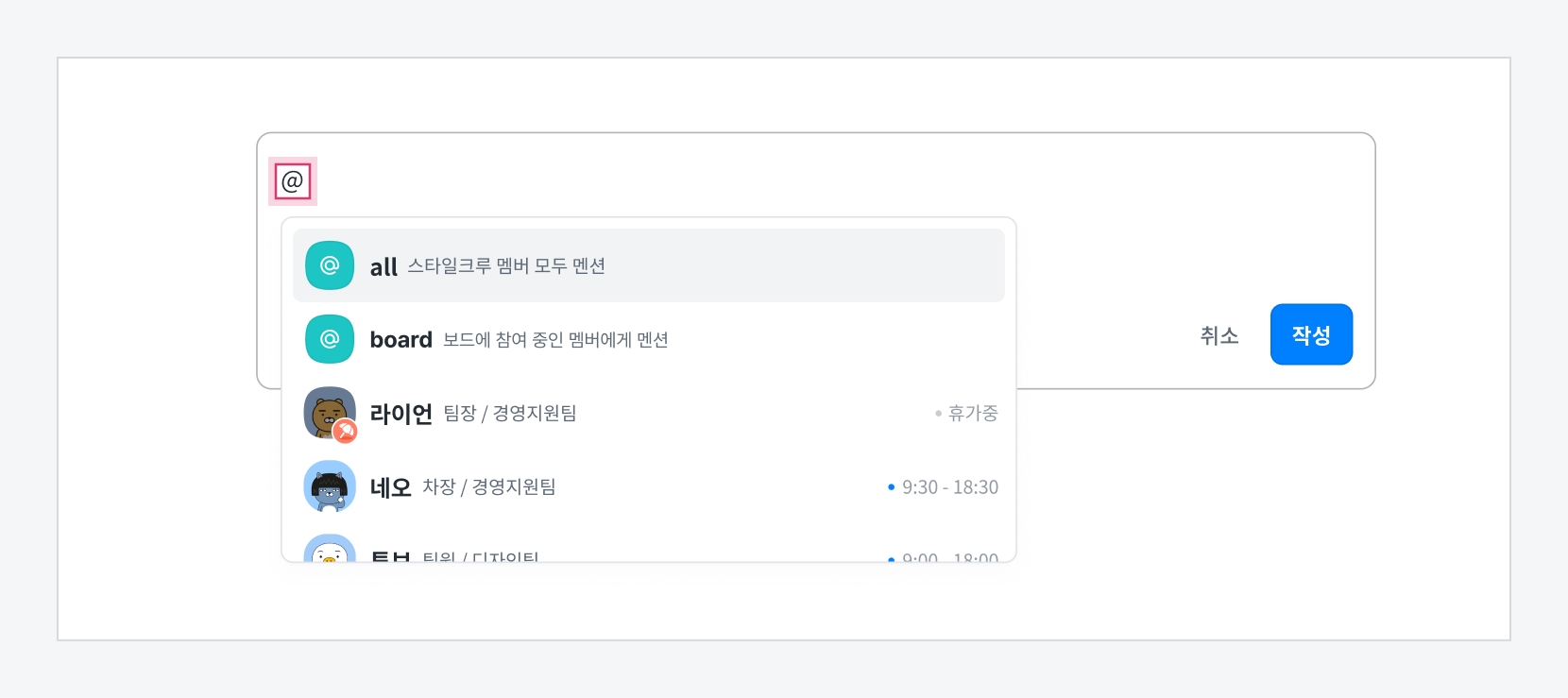Click the highlighted @ character in the input
The image size is (1568, 698).
pyautogui.click(x=293, y=181)
